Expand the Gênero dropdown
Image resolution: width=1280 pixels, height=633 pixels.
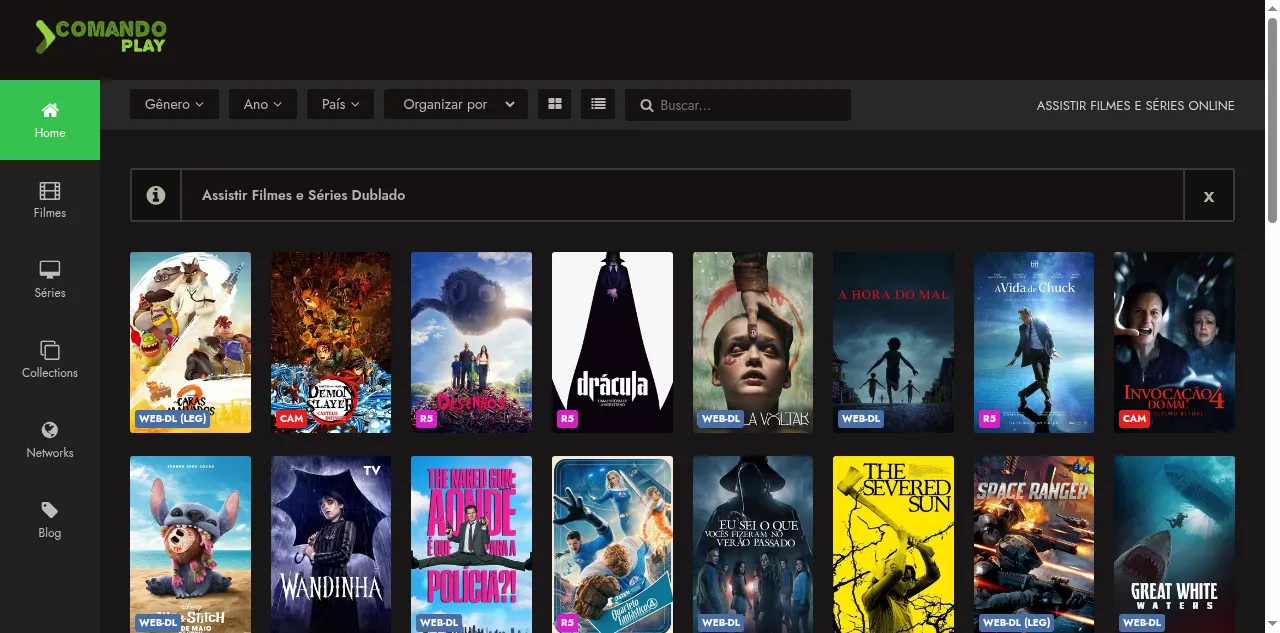tap(174, 104)
